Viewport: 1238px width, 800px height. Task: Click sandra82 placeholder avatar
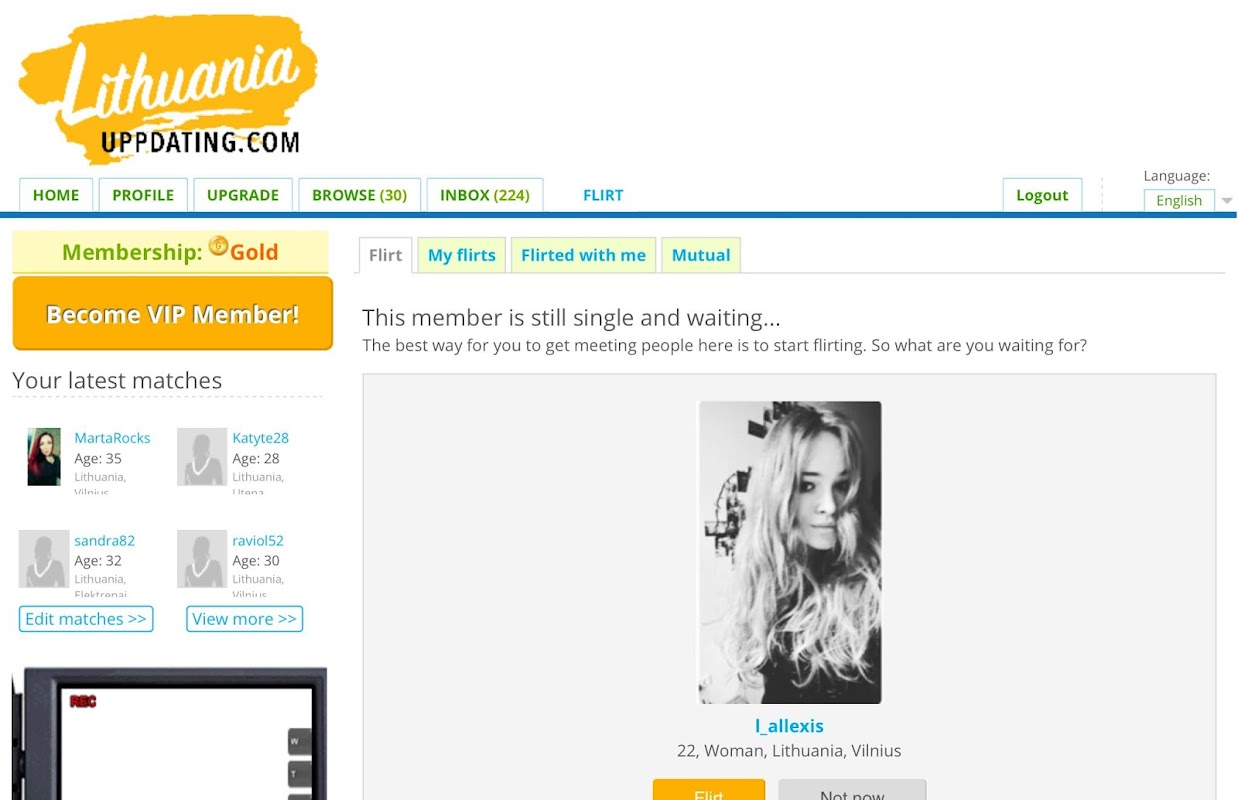tap(44, 559)
